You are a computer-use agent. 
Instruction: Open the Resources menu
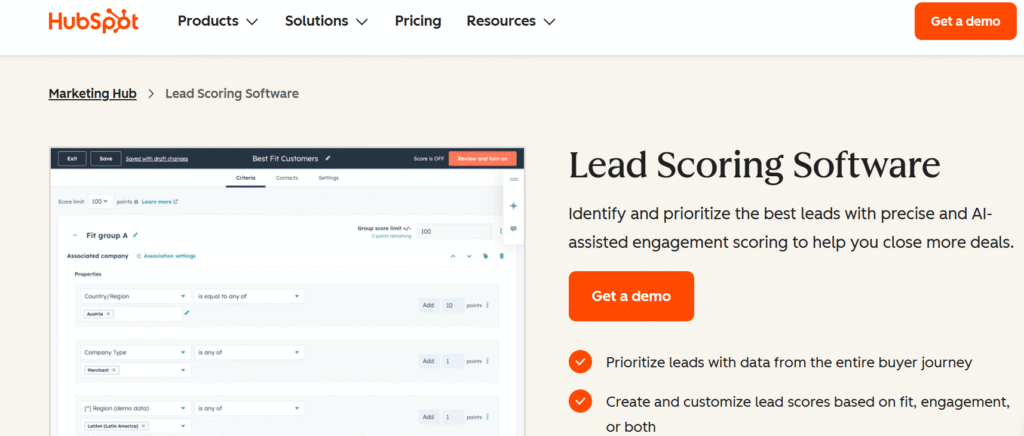click(511, 21)
